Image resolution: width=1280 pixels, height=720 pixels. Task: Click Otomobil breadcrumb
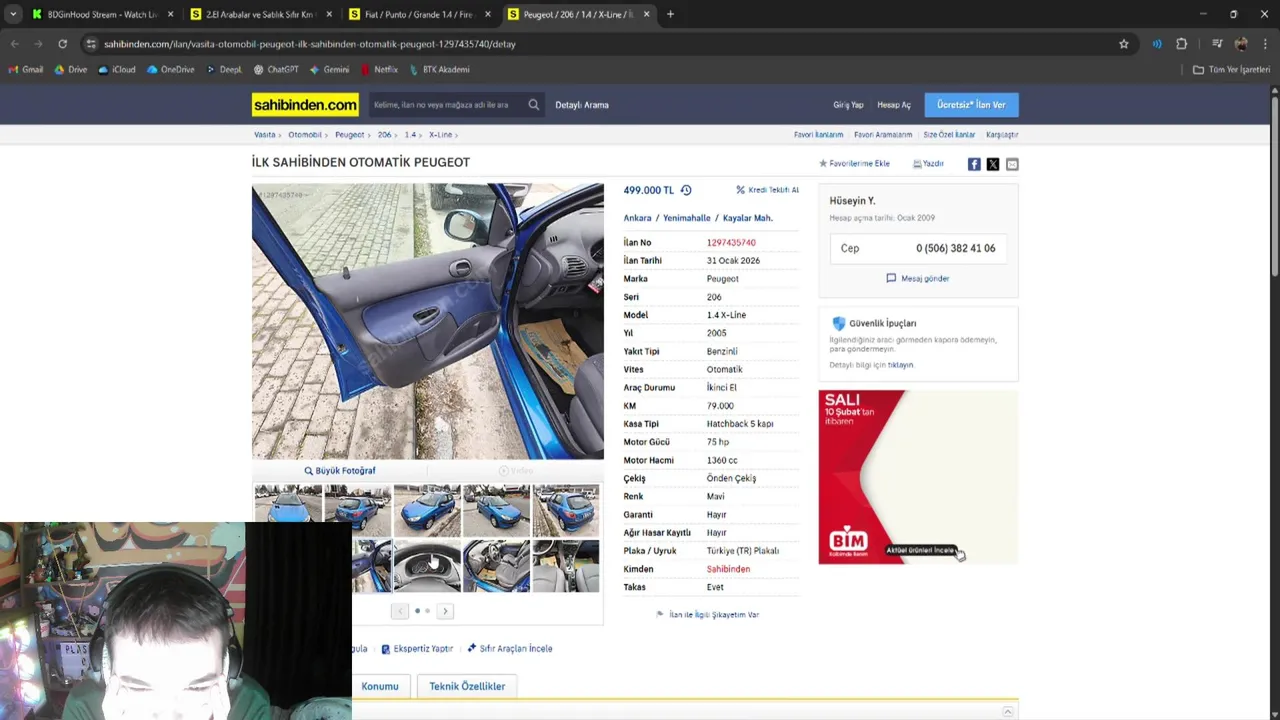coord(305,135)
